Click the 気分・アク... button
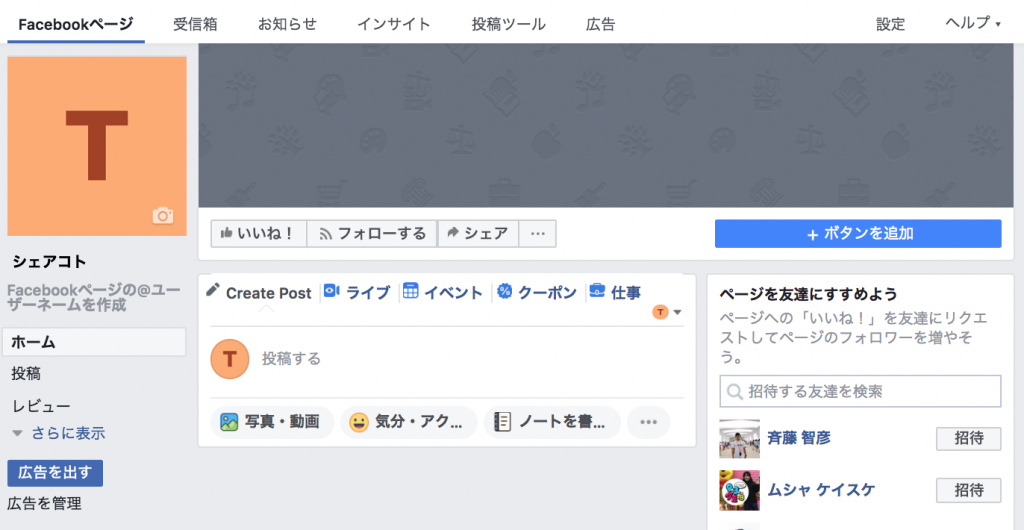1024x530 pixels. (409, 422)
